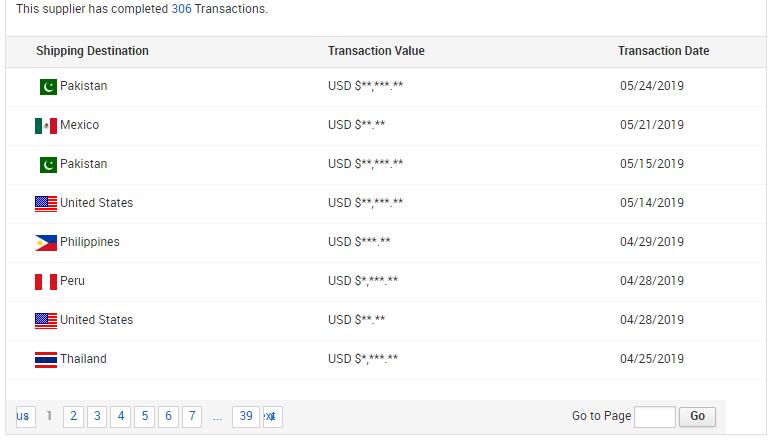
Task: Click the Mexico flag icon
Action: click(x=45, y=126)
